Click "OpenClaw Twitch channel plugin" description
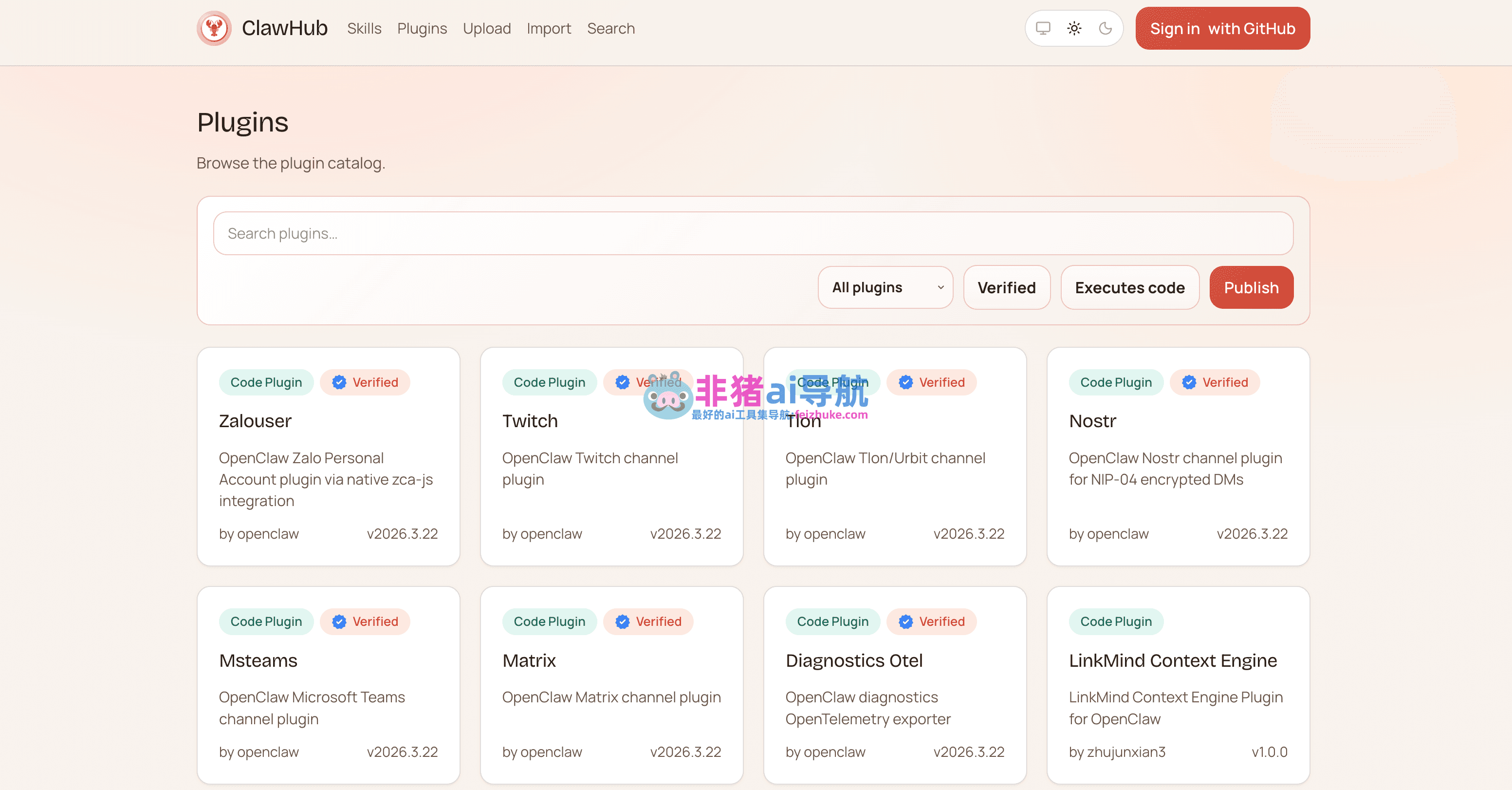Screen dimensions: 1512x790 click(590, 469)
